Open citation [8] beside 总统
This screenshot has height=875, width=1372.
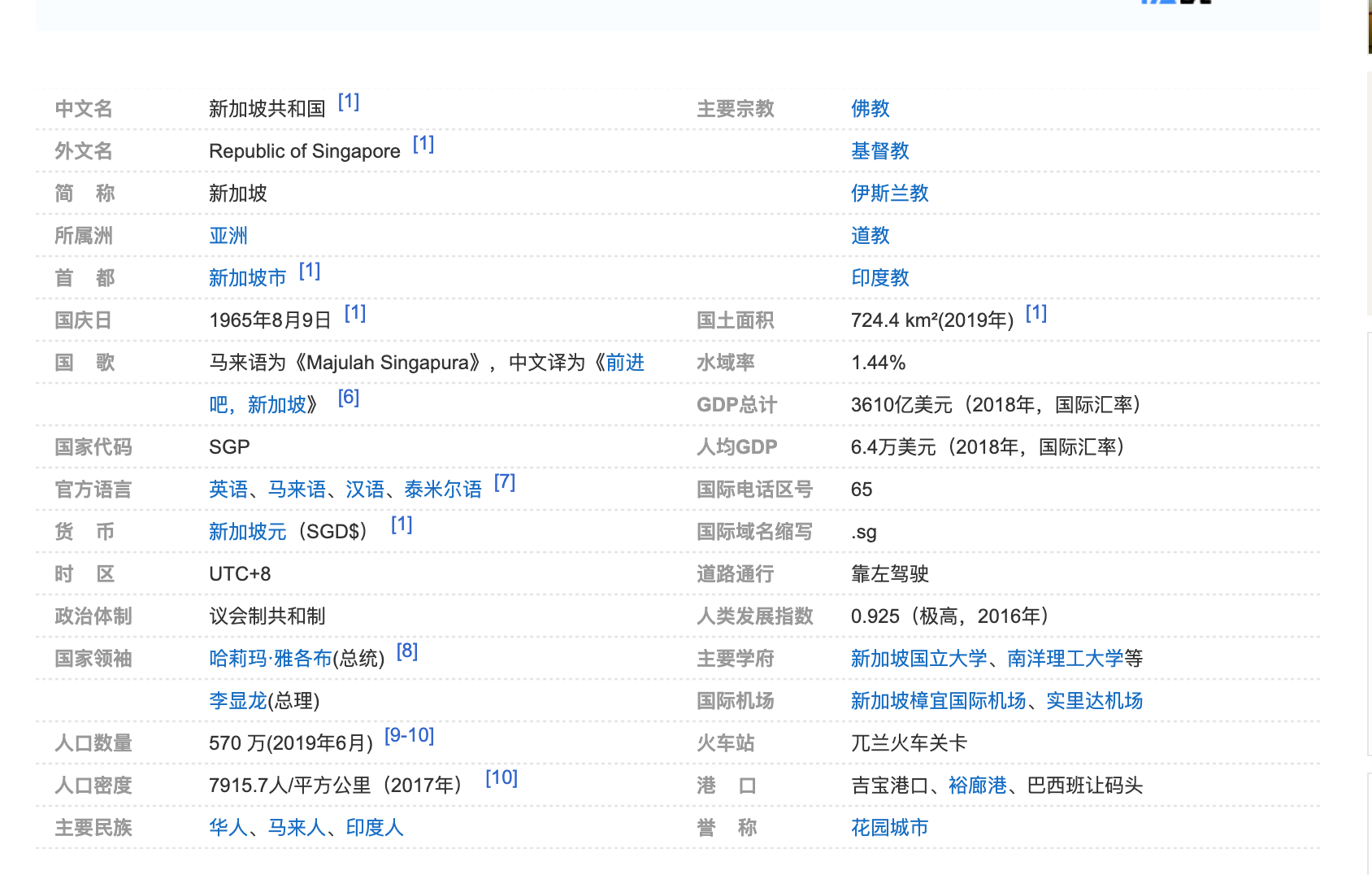(407, 651)
